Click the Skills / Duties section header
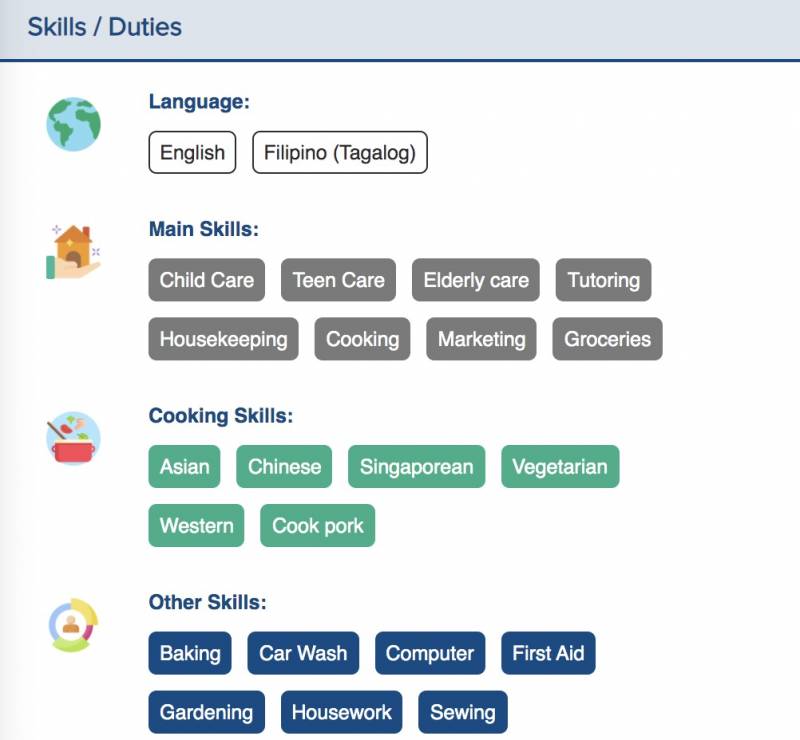 [x=105, y=27]
